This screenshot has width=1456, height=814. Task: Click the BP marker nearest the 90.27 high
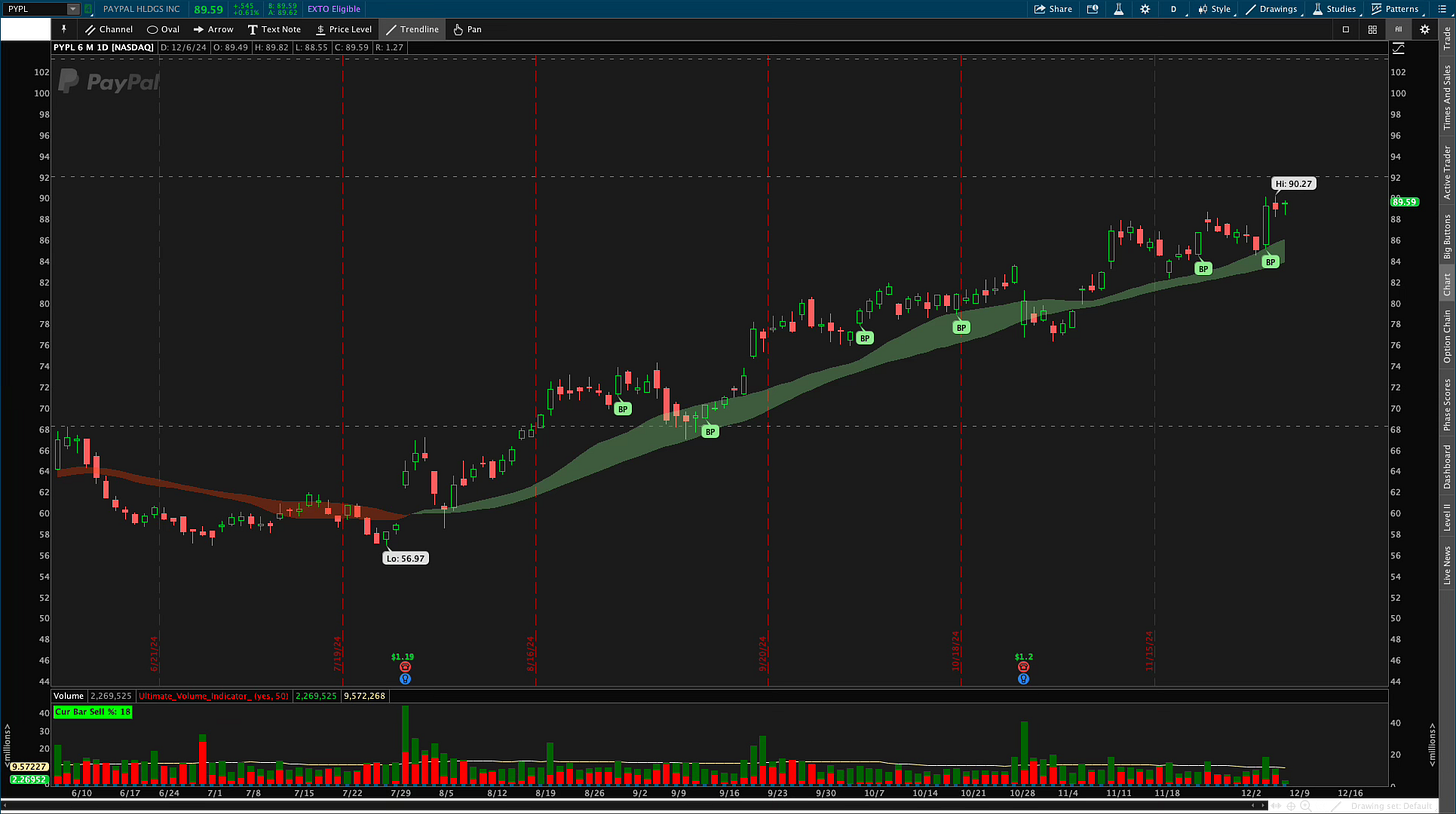(1270, 261)
